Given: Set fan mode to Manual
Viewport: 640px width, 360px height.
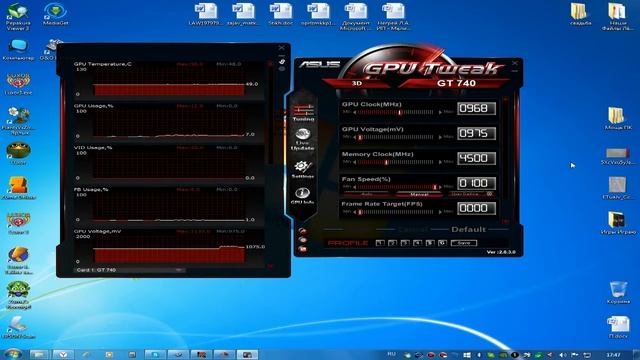Looking at the screenshot, I should [419, 194].
